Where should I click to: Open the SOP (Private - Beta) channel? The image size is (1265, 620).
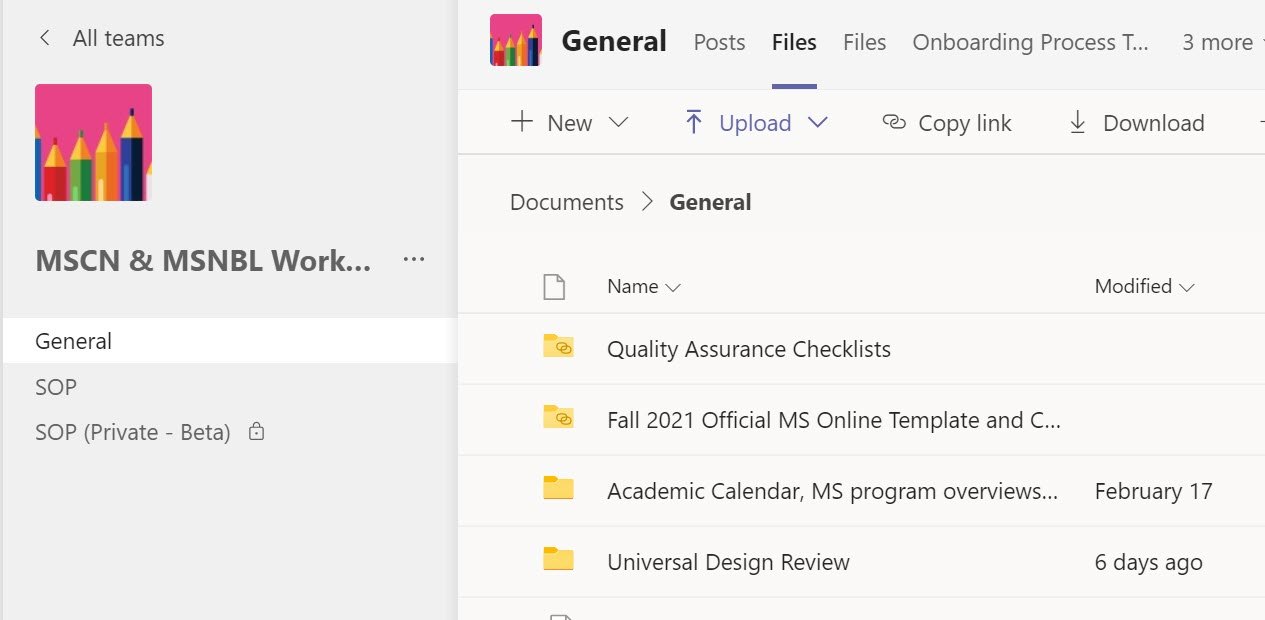[x=133, y=432]
